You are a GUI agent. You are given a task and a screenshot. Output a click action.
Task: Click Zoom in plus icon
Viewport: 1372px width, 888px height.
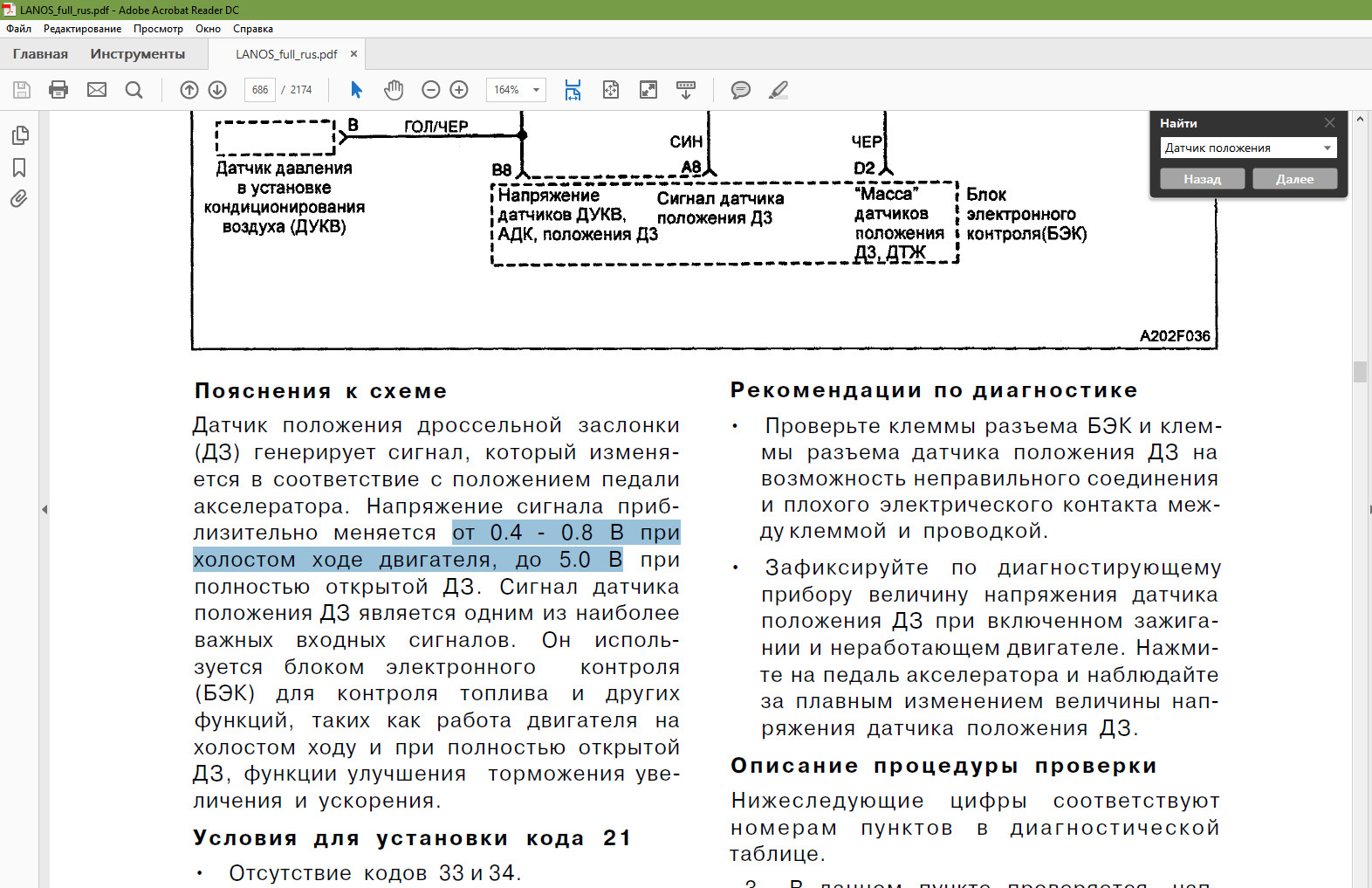459,90
